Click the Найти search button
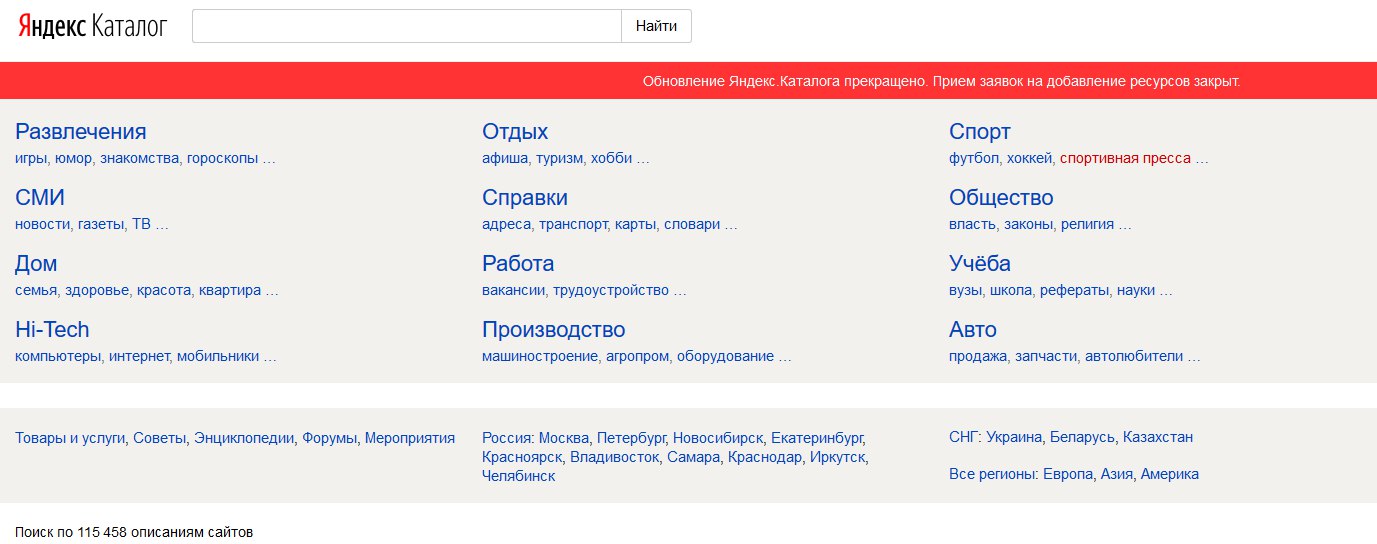This screenshot has width=1377, height=544. coord(656,26)
